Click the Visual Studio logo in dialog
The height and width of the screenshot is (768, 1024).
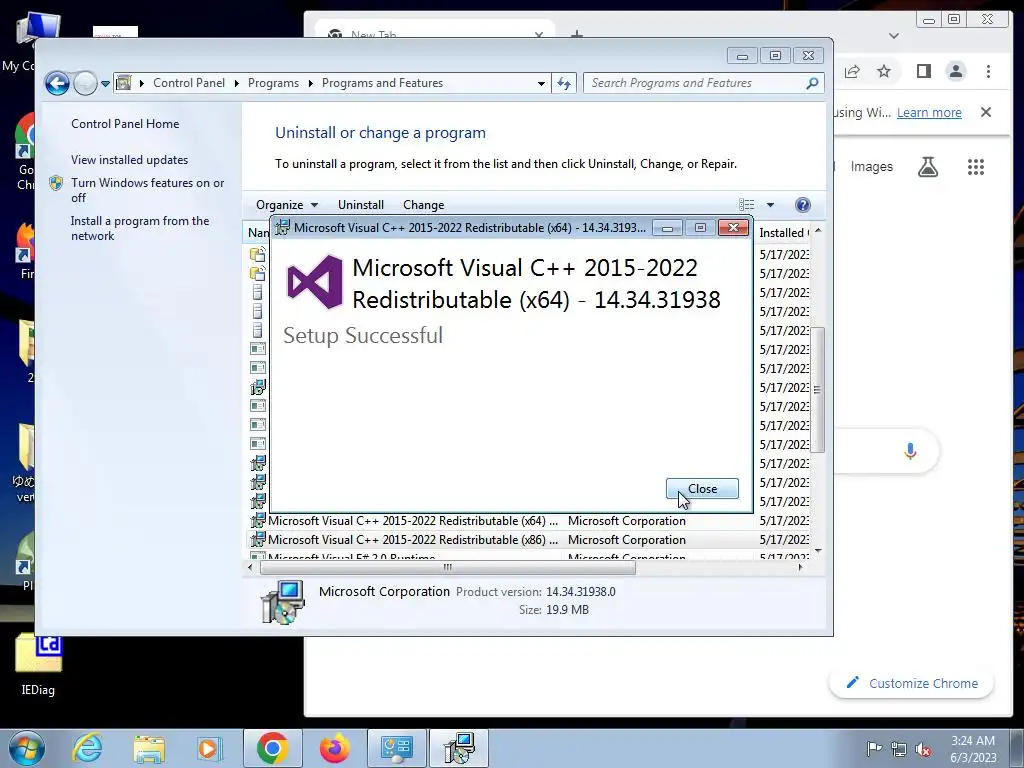pos(315,282)
